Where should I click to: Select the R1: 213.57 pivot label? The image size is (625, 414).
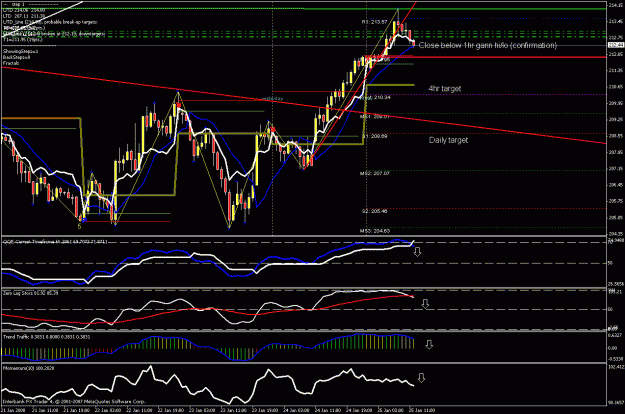[374, 22]
